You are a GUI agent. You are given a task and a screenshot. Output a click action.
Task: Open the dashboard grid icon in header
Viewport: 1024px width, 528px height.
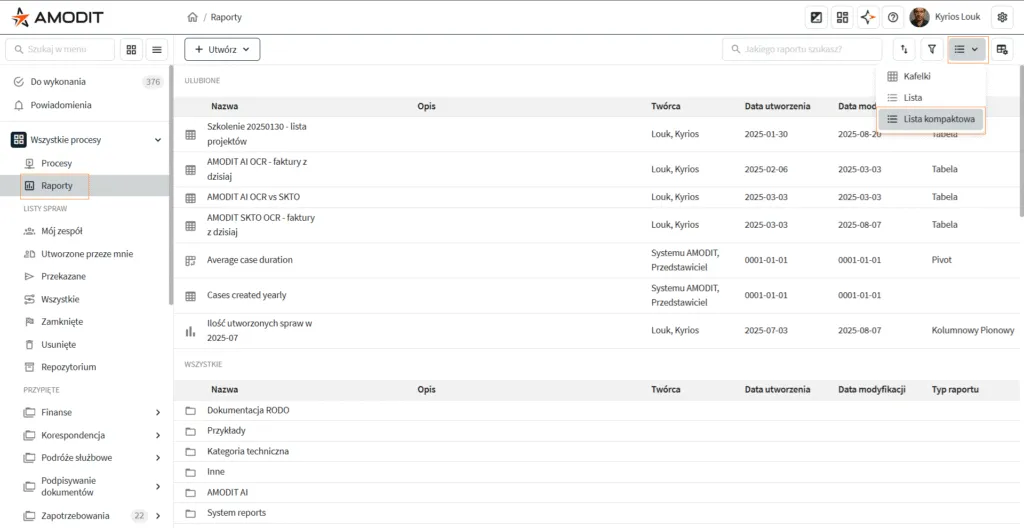point(842,18)
